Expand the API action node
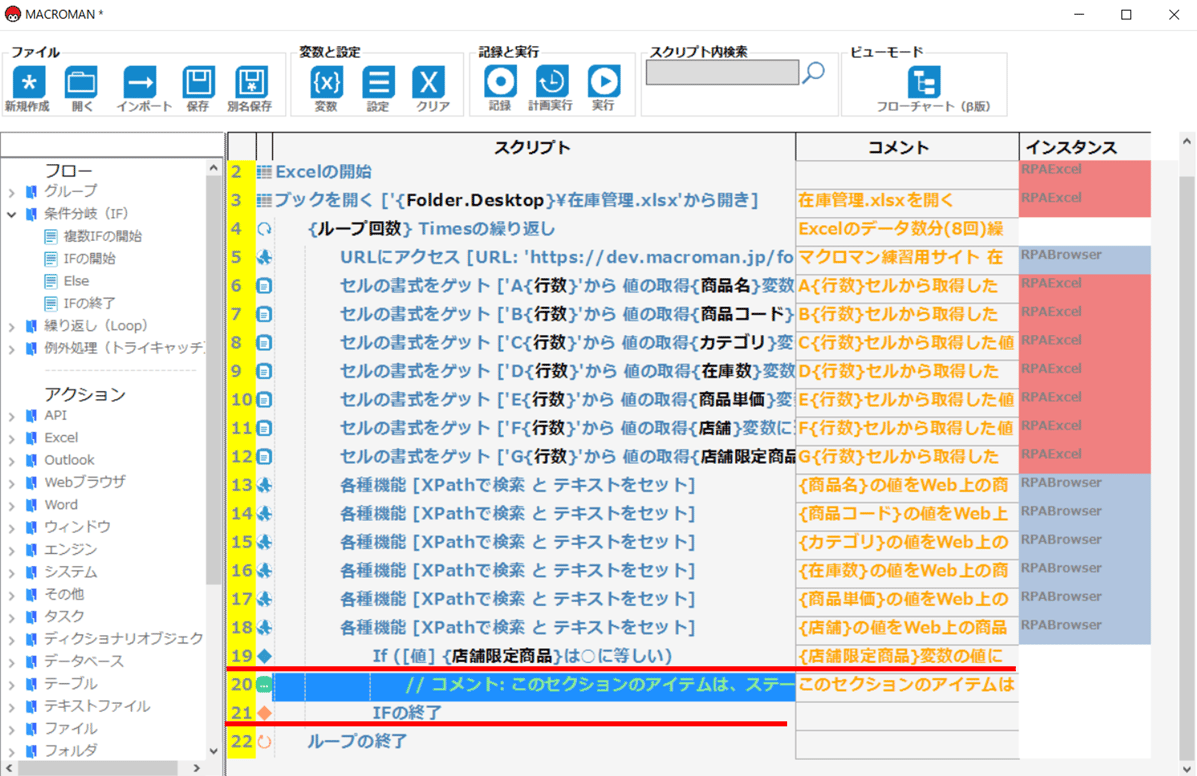Viewport: 1197px width, 776px height. (x=11, y=416)
